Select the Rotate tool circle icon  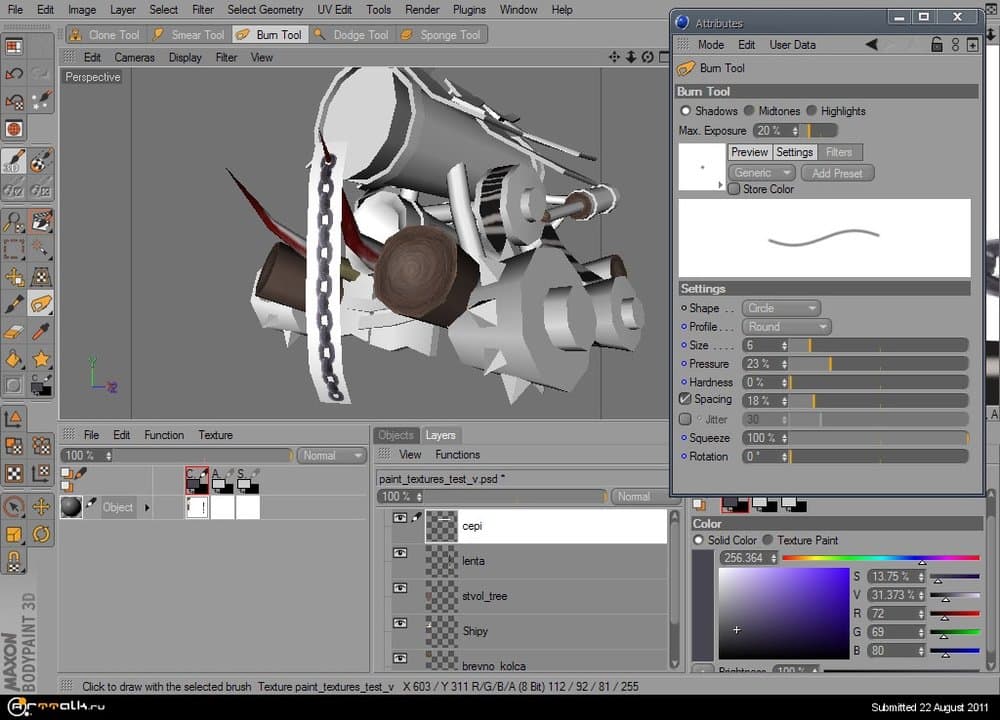[x=41, y=534]
